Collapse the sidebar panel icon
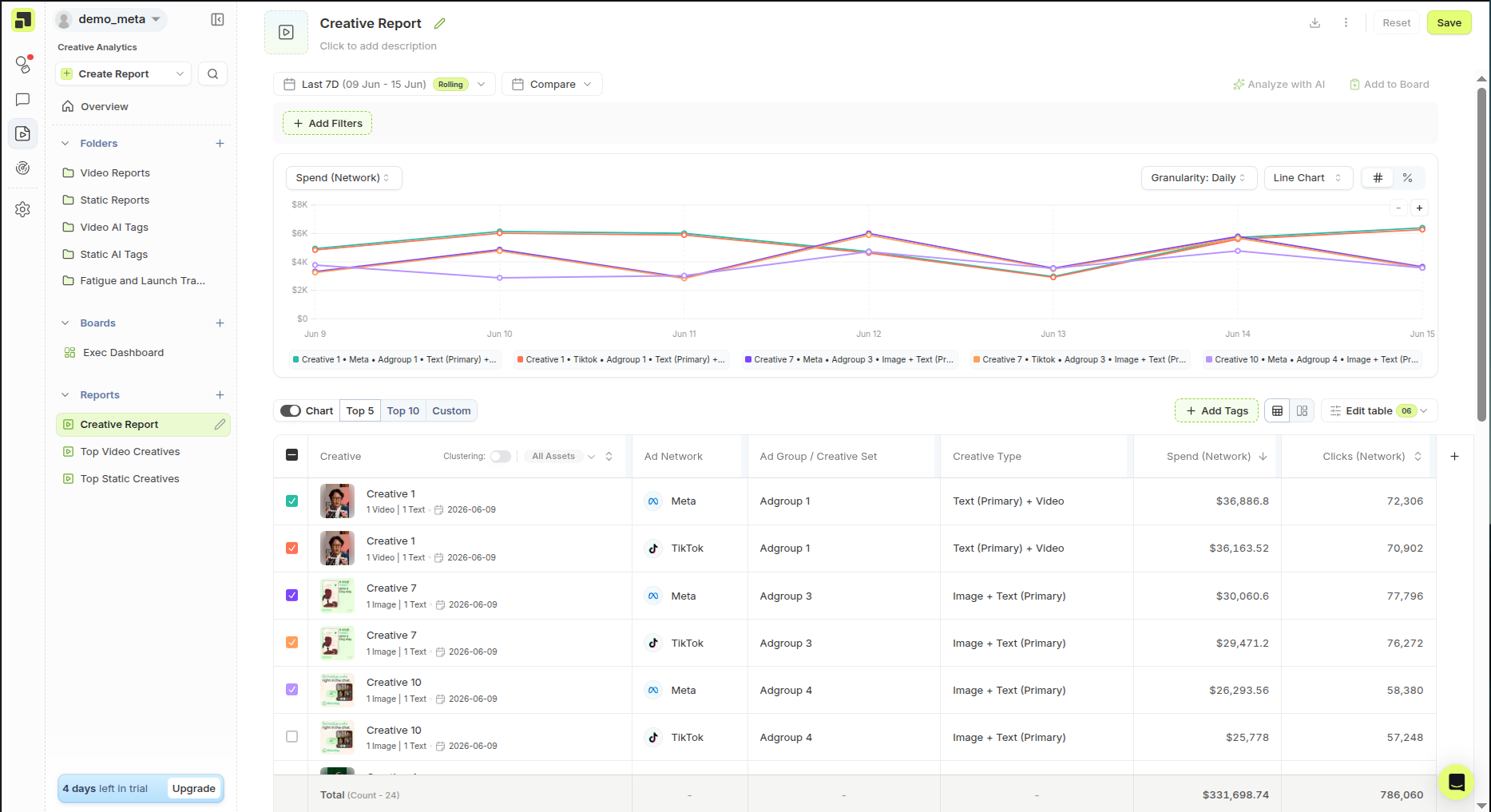Viewport: 1491px width, 812px height. 217,19
